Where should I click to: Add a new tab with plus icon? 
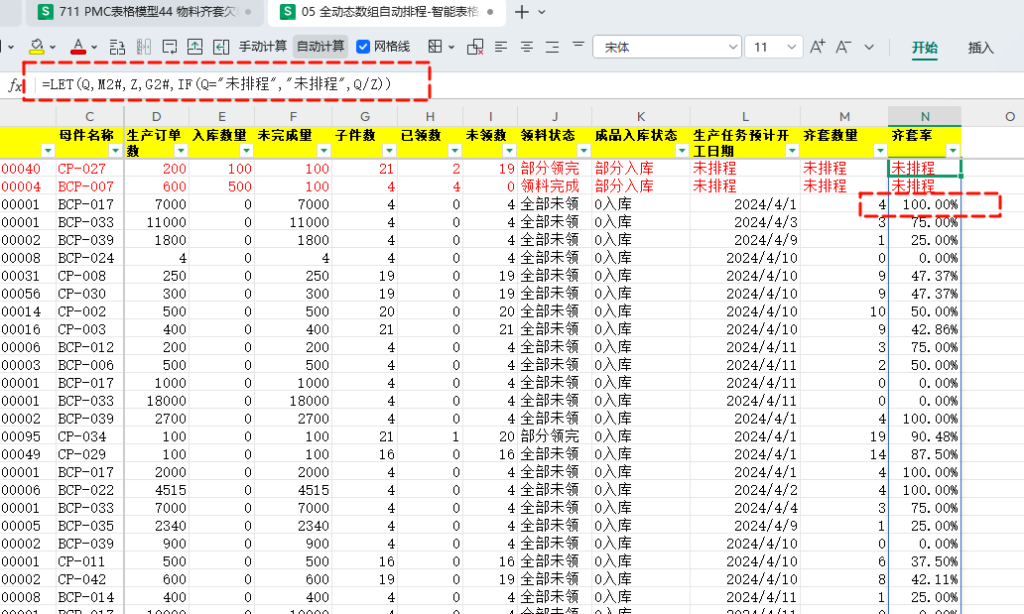(521, 12)
